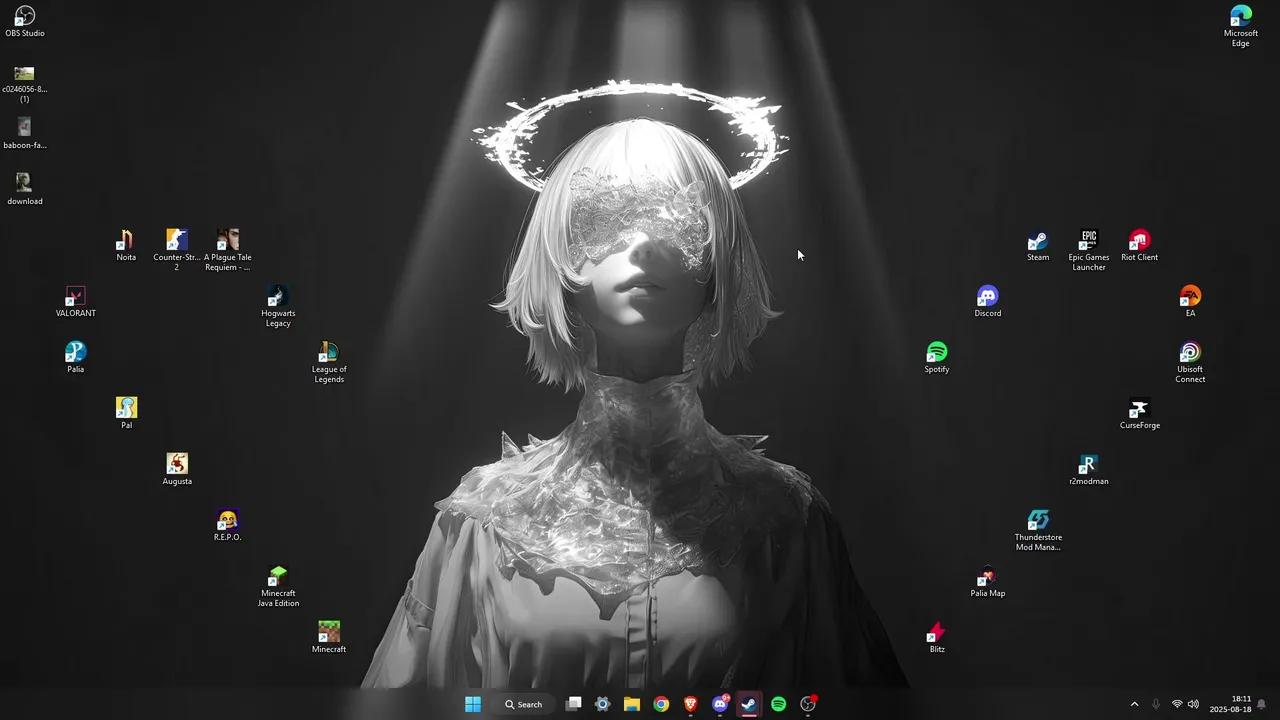
Task: Open Task View from the taskbar
Action: (x=574, y=704)
